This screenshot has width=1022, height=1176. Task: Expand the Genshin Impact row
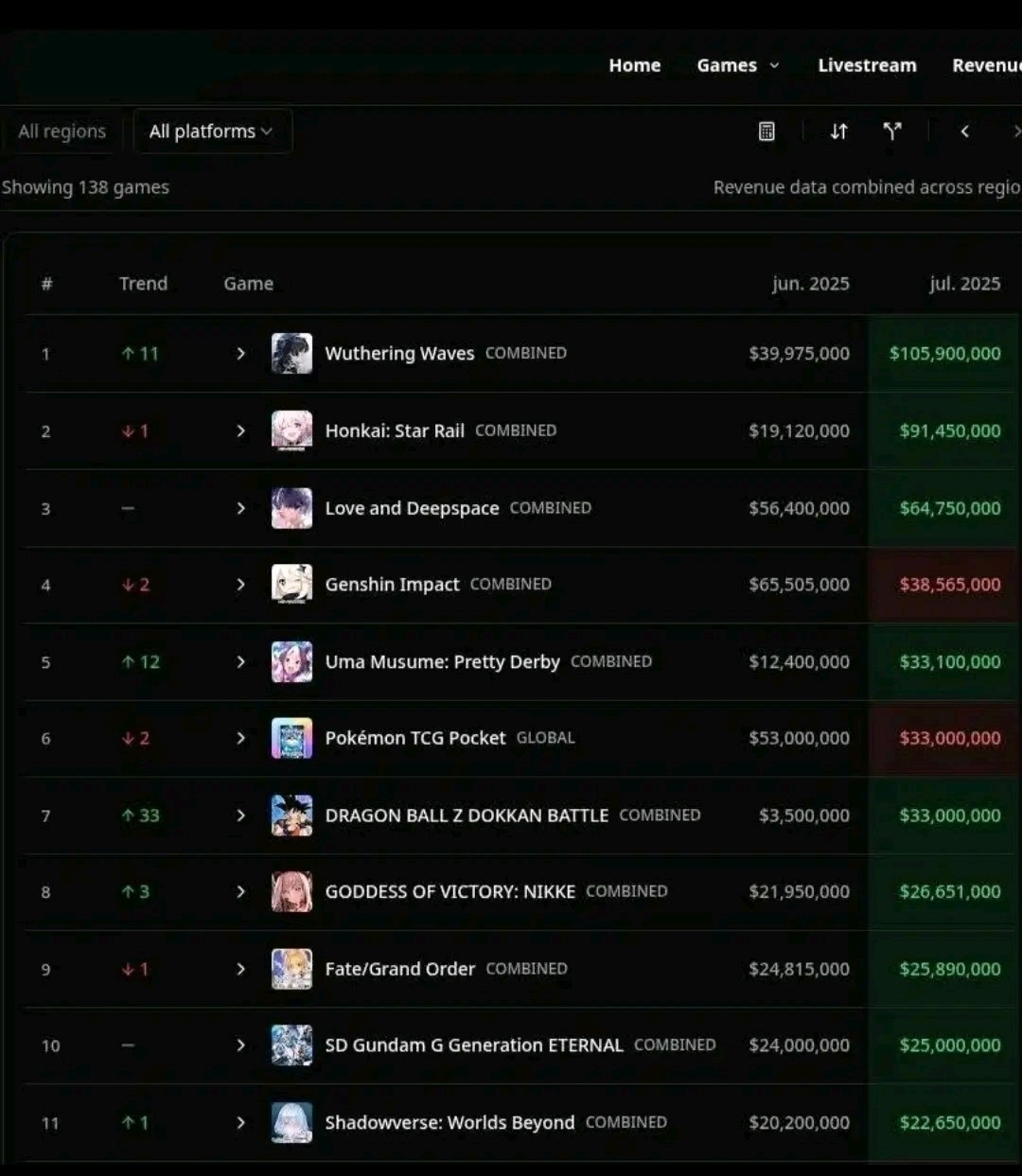240,585
